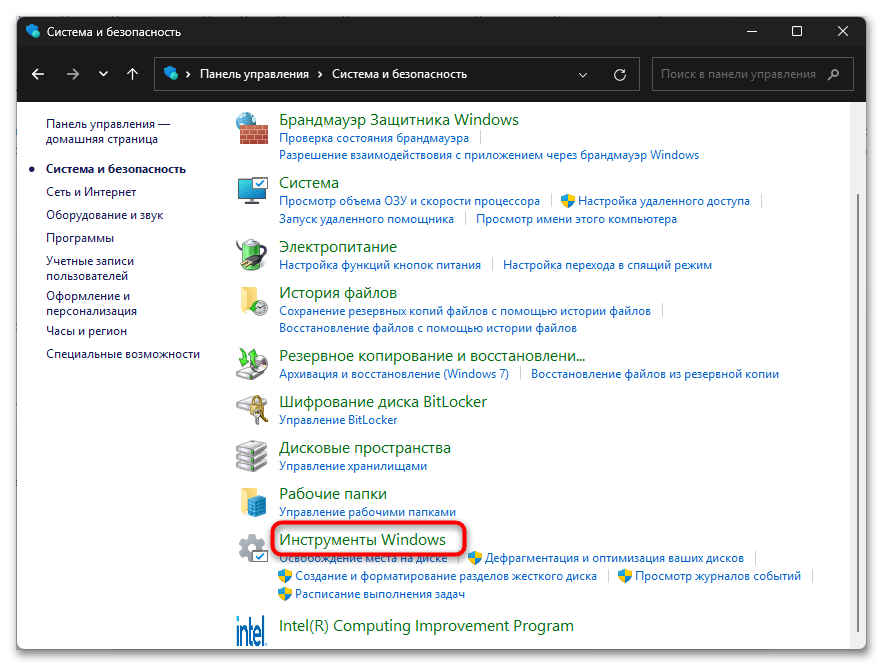Screen dimensions: 883x666
Task: Open Сеть и Интернет category
Action: coord(91,192)
